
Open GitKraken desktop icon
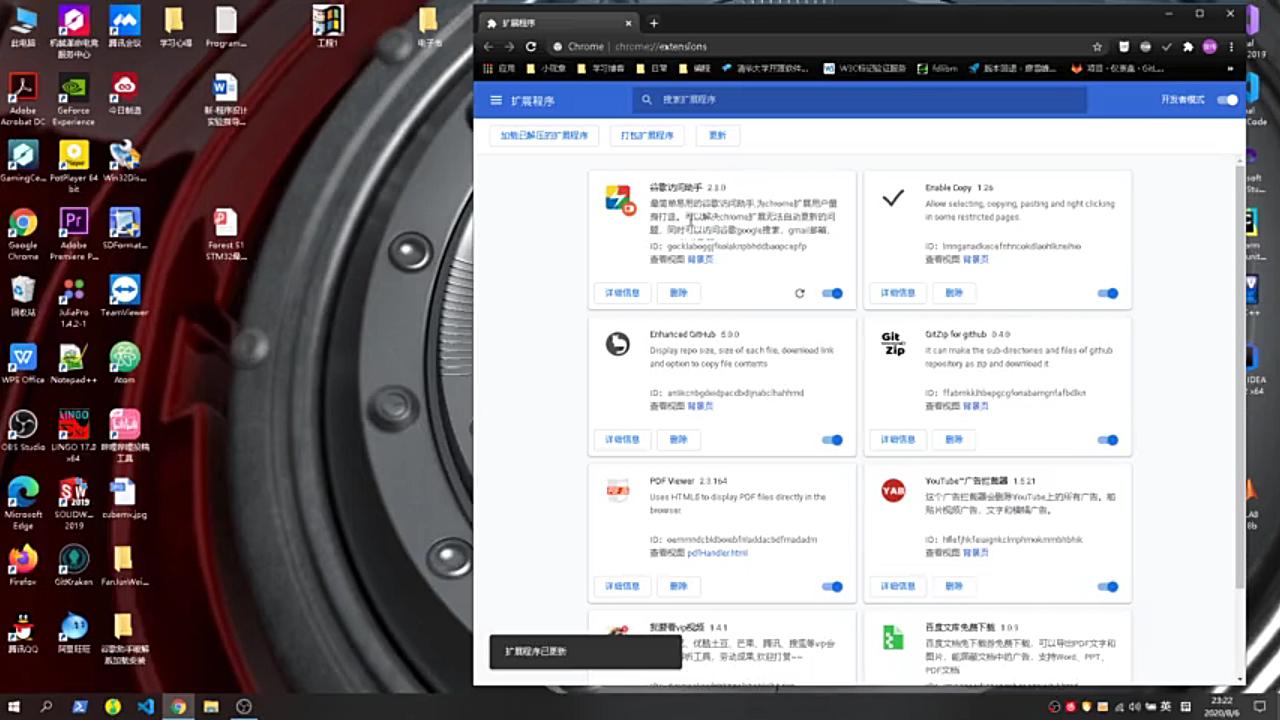[x=73, y=566]
